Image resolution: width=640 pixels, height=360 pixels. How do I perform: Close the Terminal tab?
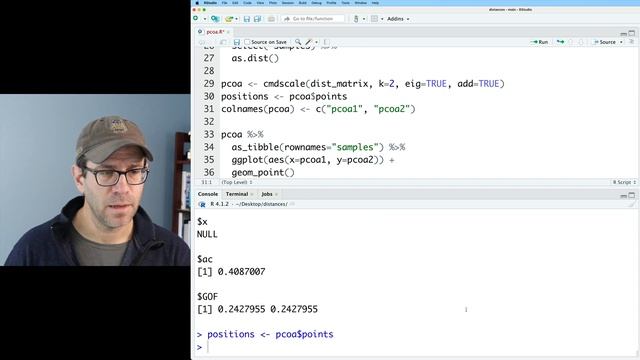[252, 194]
